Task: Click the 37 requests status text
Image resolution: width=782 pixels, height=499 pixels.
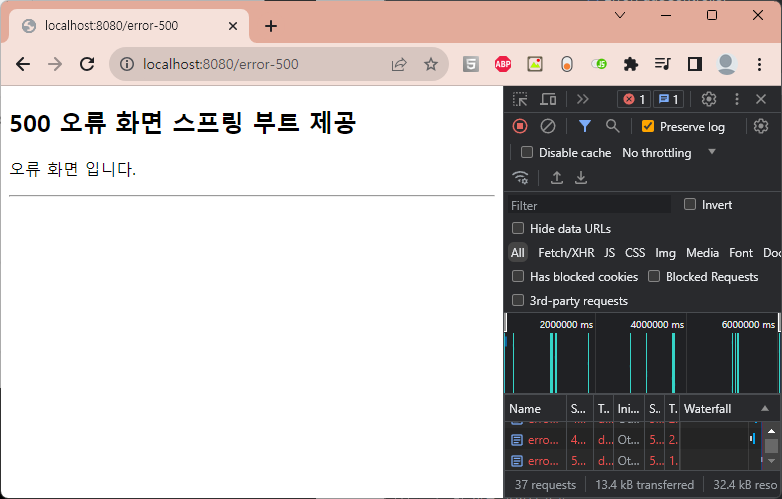Action: [x=545, y=485]
